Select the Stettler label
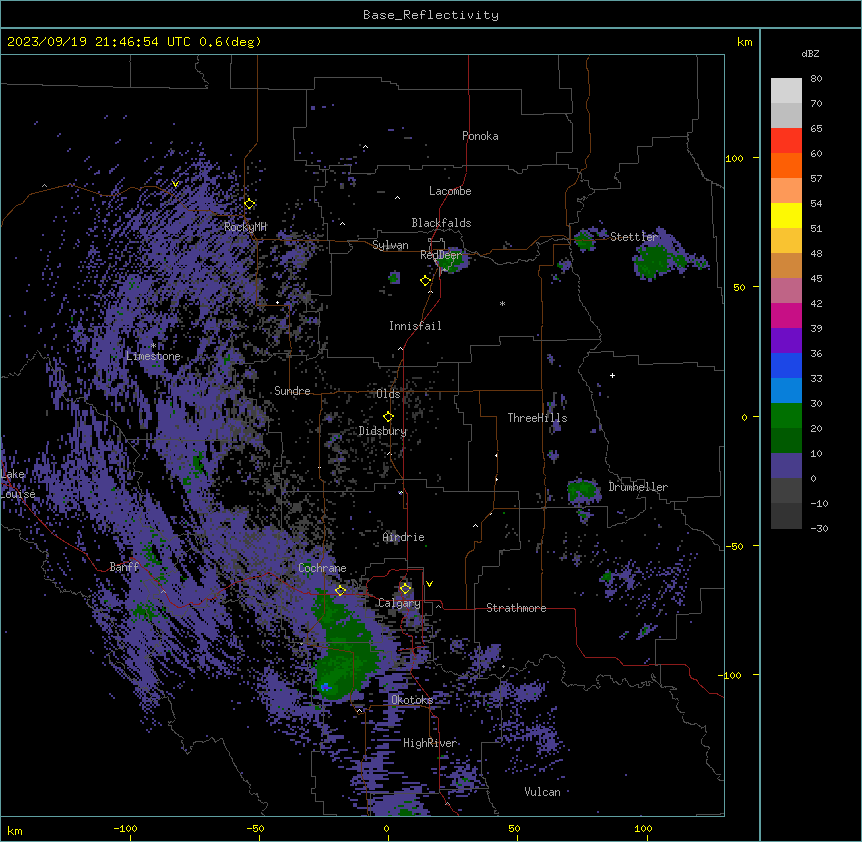This screenshot has width=862, height=842. (634, 237)
